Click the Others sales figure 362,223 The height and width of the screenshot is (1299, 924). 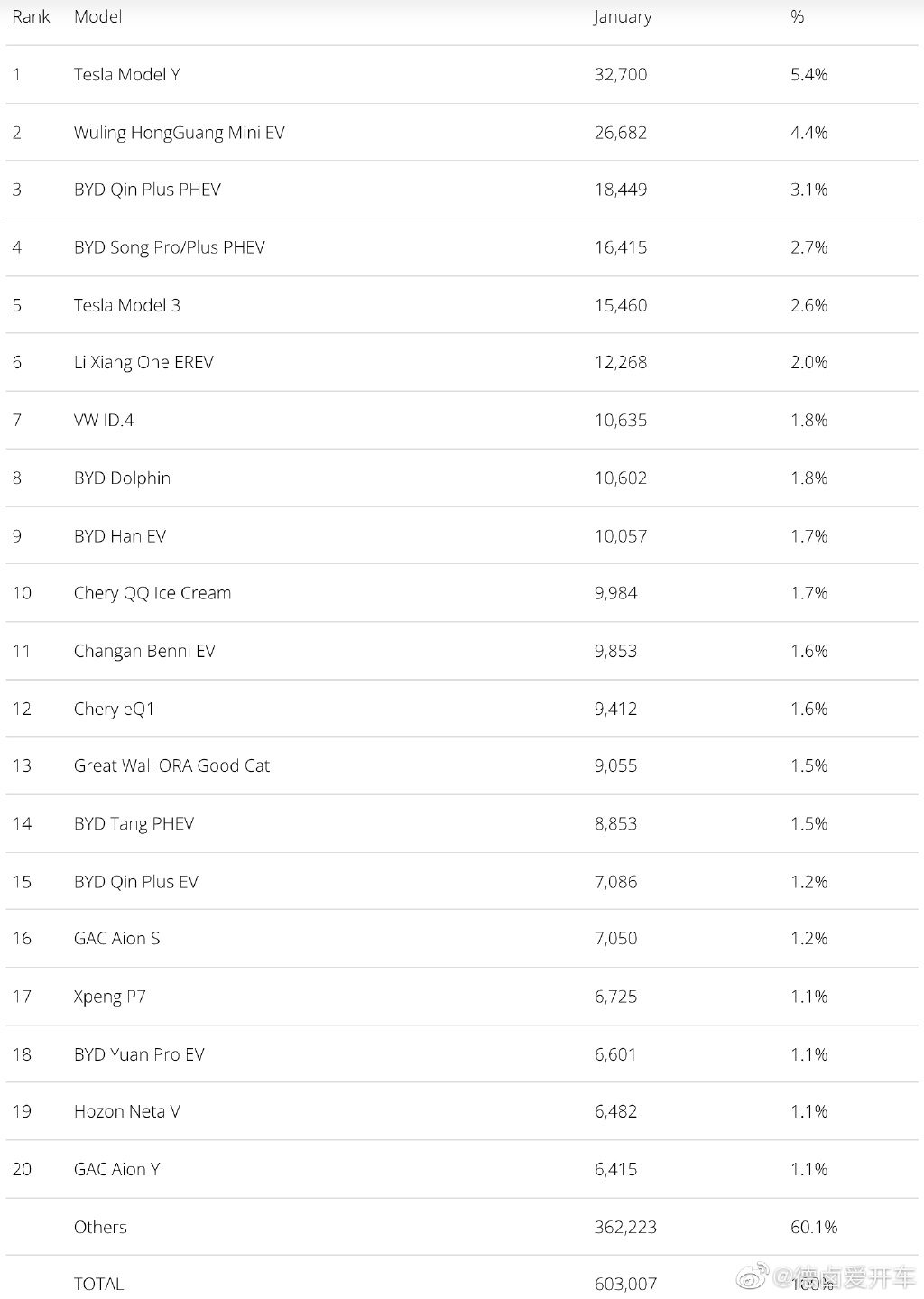(x=625, y=1227)
